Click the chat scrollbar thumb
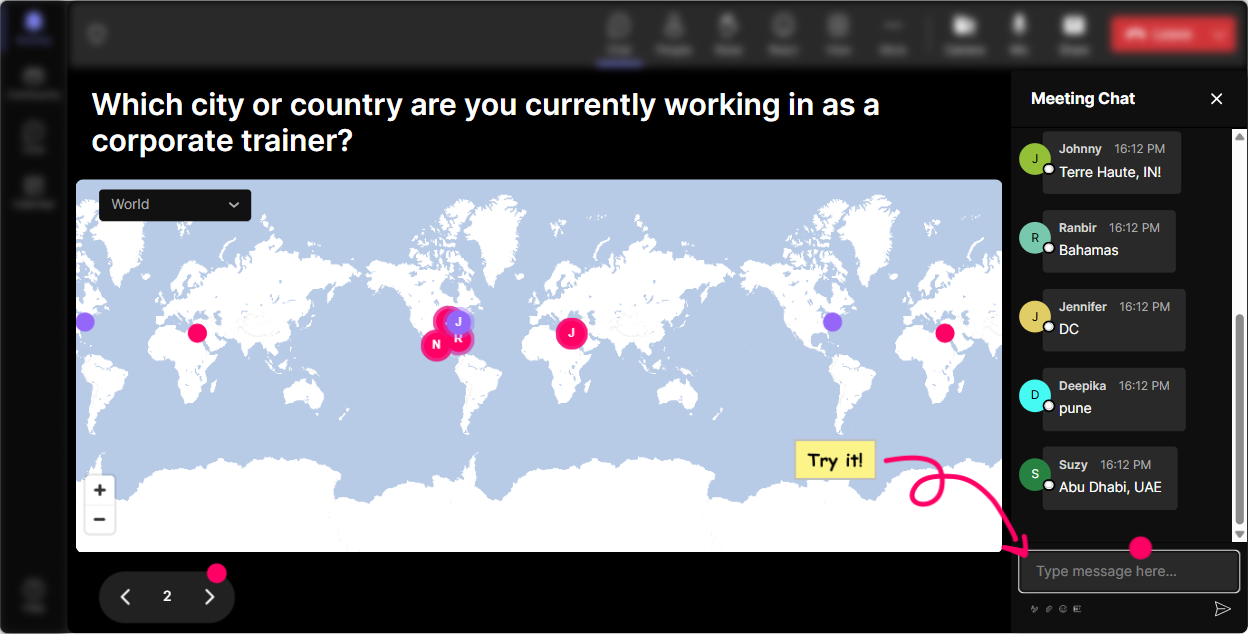1248x634 pixels. [1240, 420]
